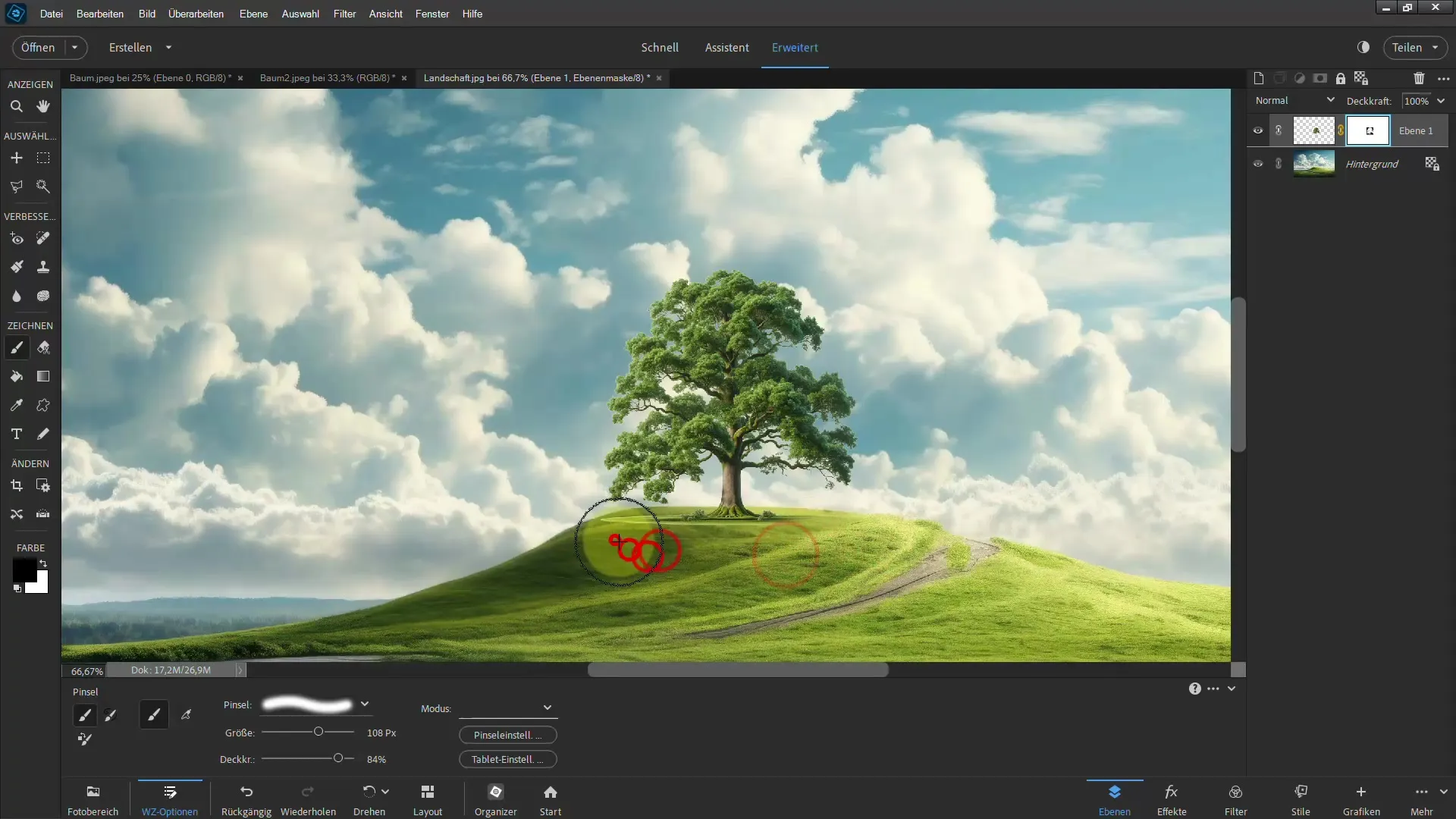Click the Tablet-Einstell. button
Screen dimensions: 1456x819
click(x=508, y=759)
